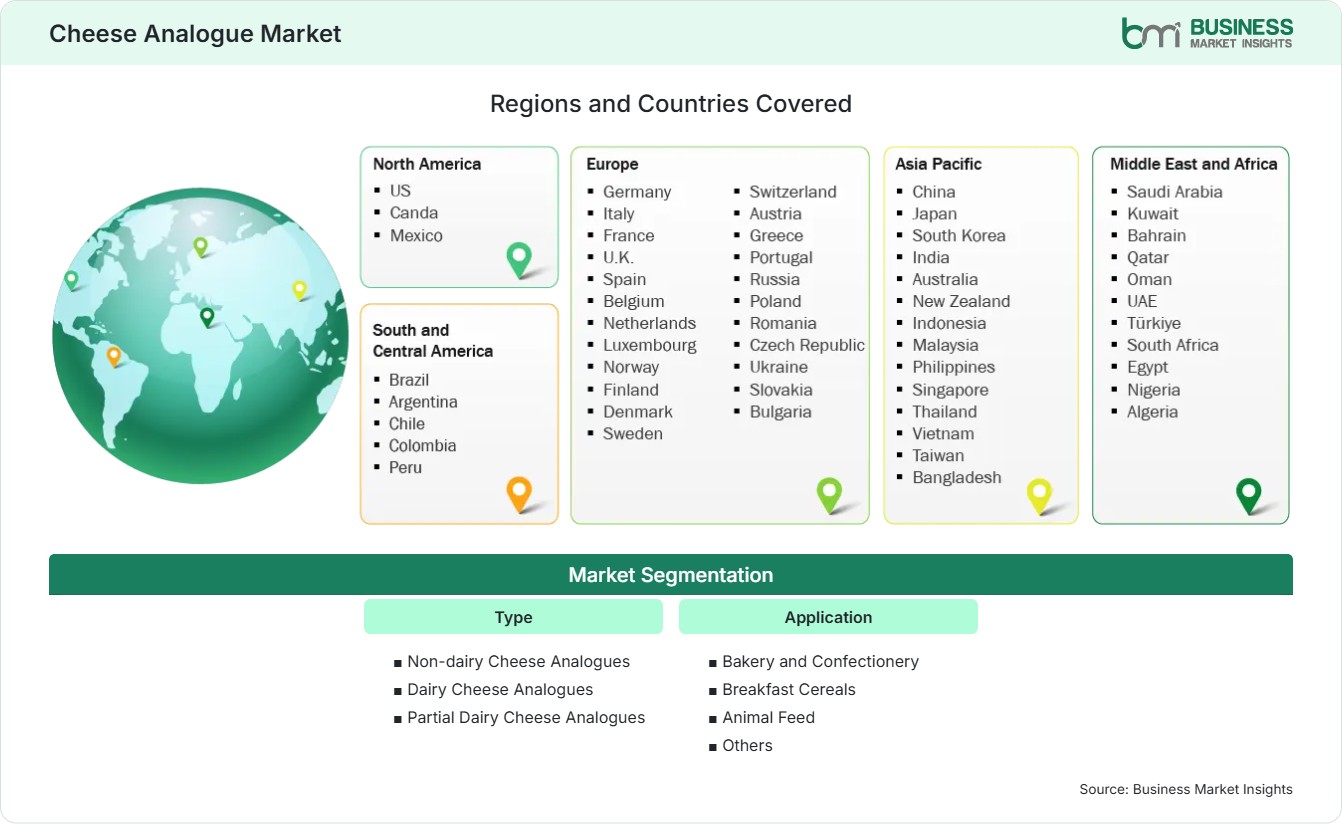Screen dimensions: 1342x824
Task: Click the orange pin in South and Central America card
Action: click(519, 494)
